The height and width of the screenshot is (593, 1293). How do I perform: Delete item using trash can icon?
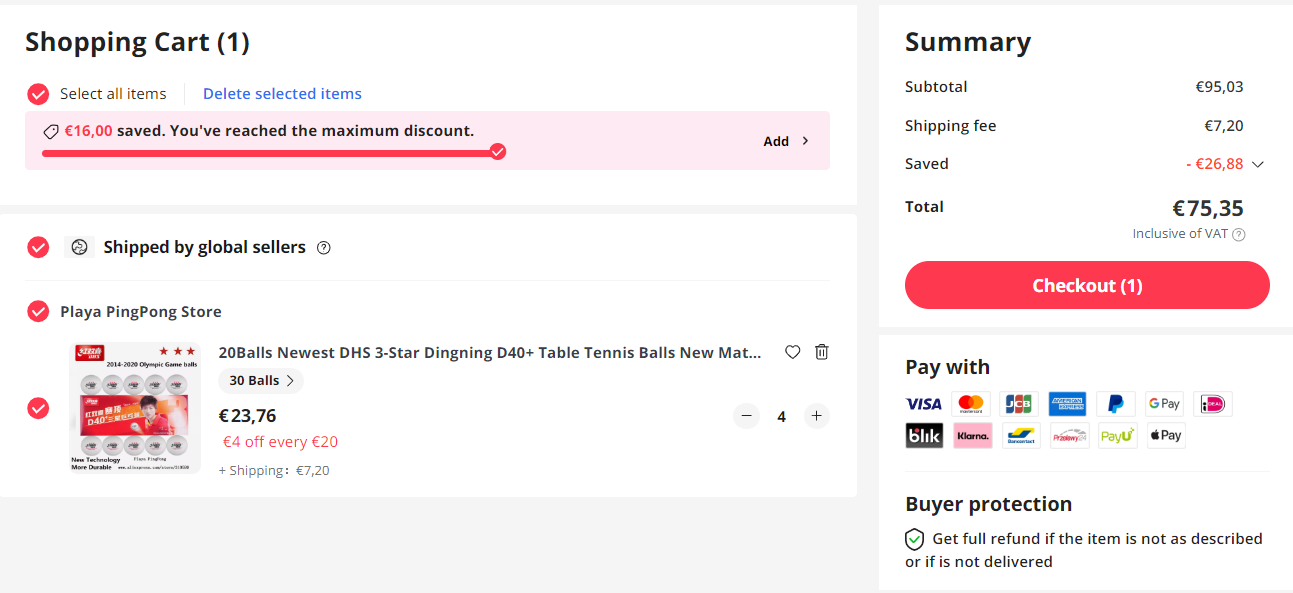[x=821, y=352]
